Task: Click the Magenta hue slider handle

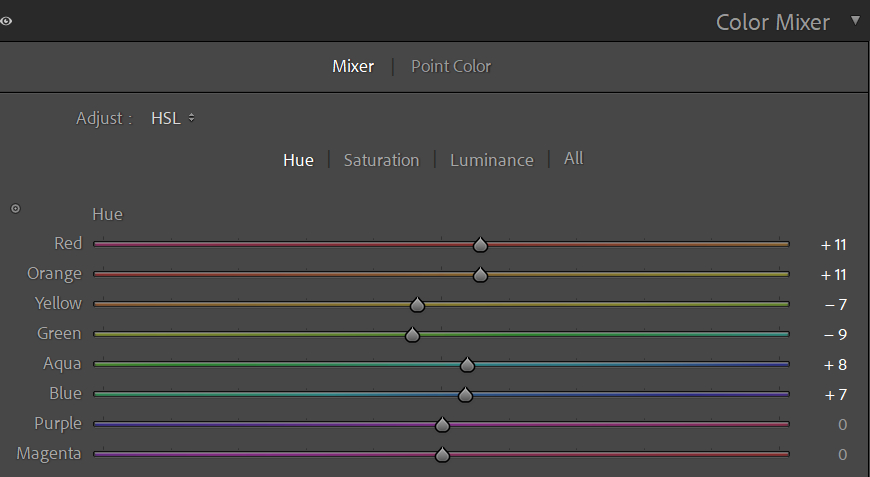Action: 442,454
